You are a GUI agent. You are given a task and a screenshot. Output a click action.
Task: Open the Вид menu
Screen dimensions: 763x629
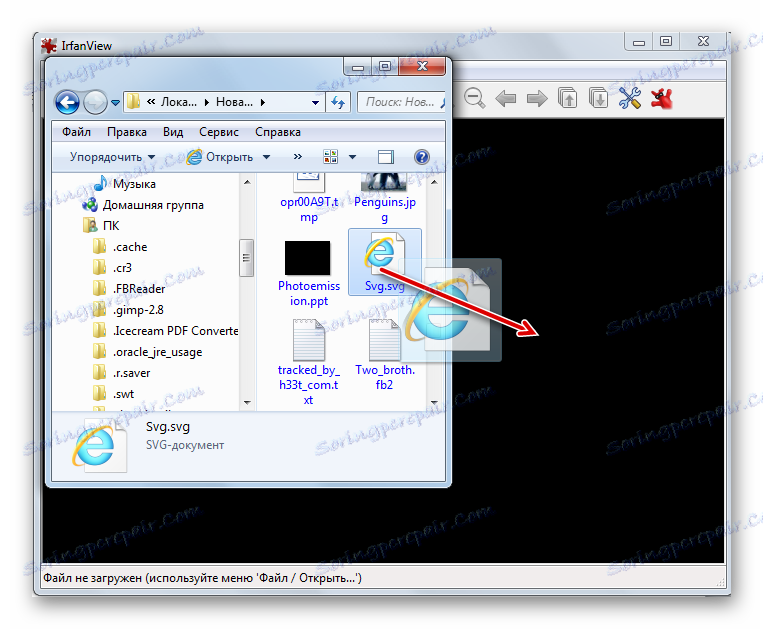click(173, 132)
